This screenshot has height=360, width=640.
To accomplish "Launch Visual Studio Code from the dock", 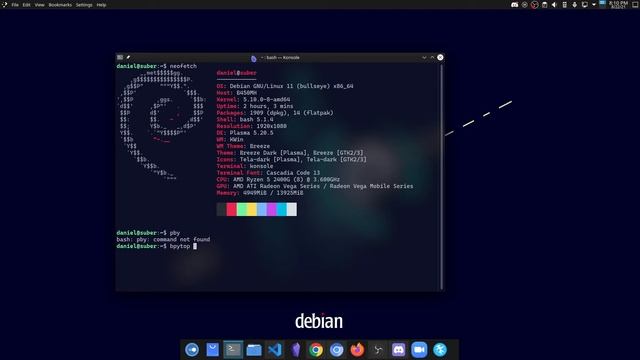I will click(275, 350).
